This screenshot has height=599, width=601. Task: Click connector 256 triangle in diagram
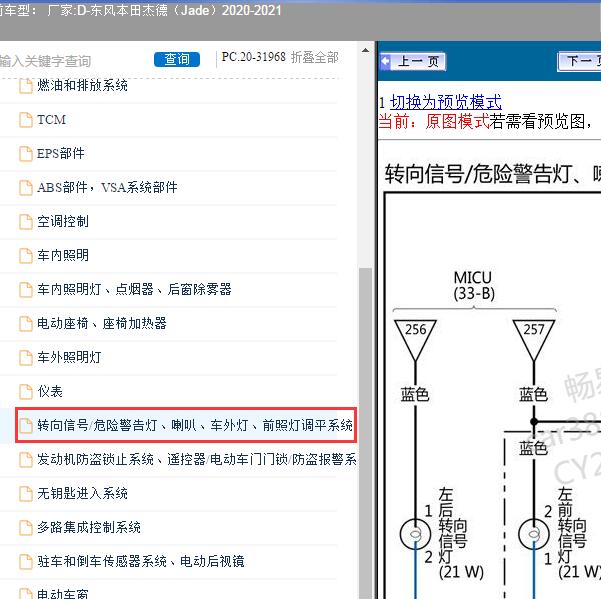[415, 340]
